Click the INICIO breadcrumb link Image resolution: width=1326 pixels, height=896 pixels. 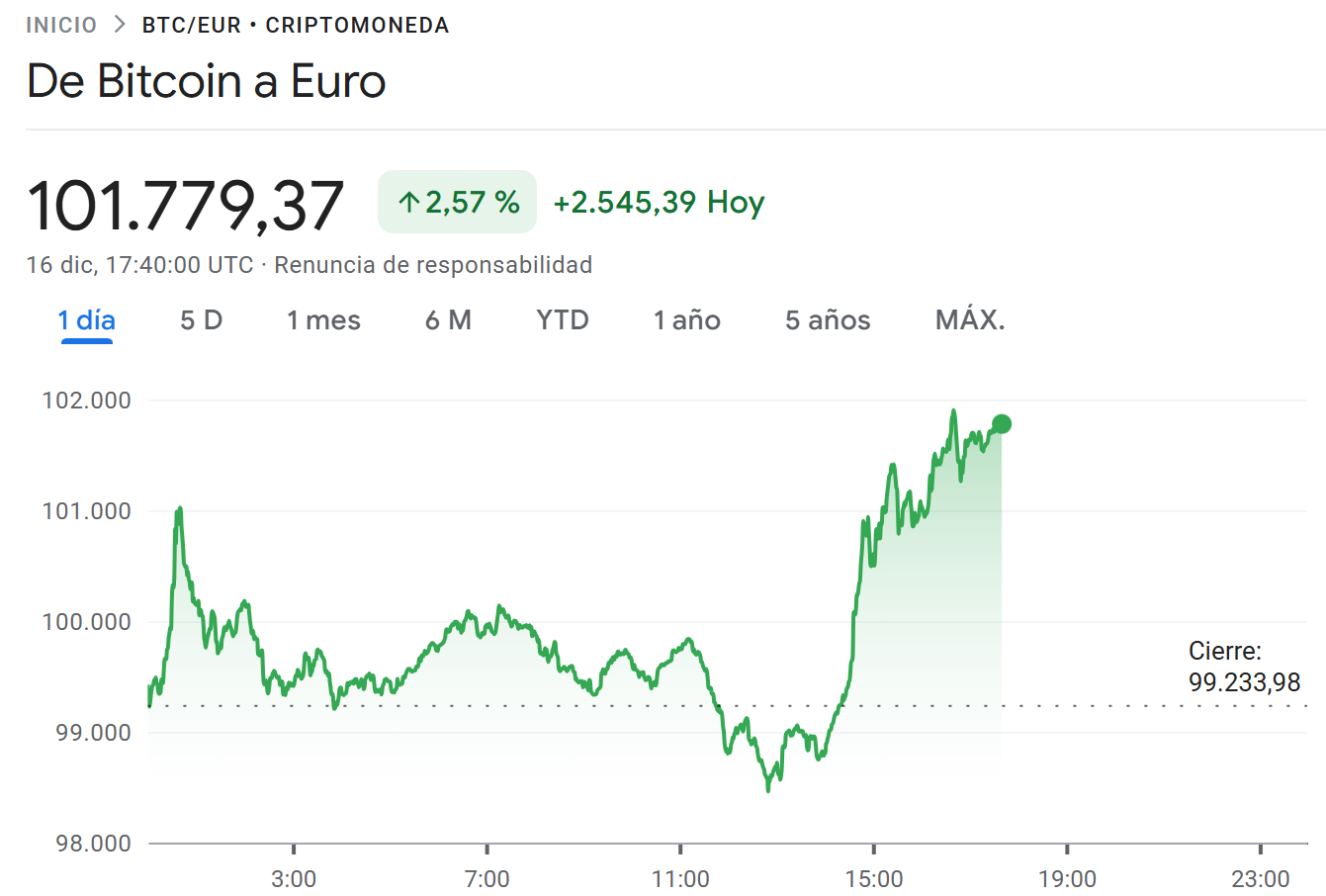click(61, 25)
